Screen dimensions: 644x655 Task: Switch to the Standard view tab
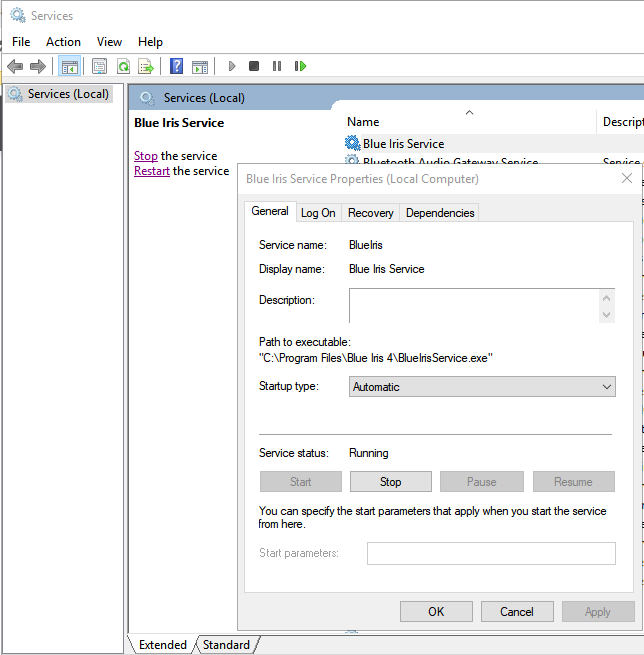(x=226, y=645)
